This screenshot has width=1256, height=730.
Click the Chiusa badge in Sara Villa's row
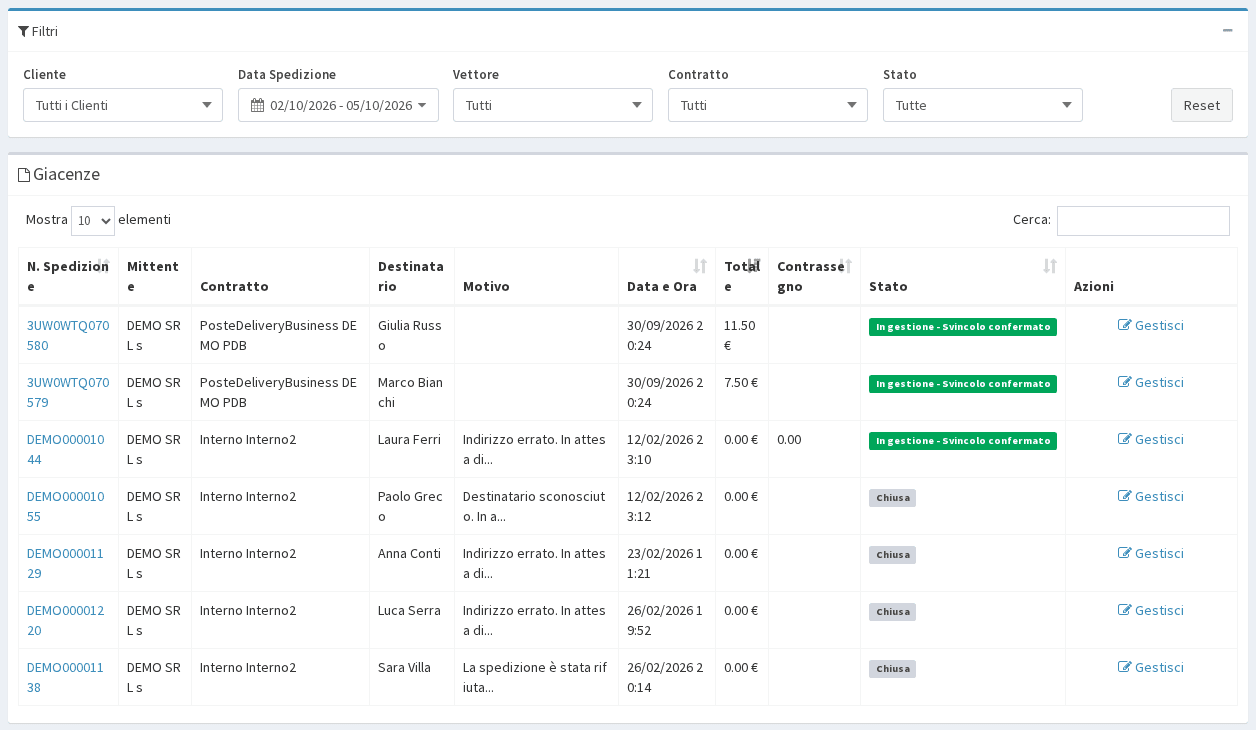892,669
